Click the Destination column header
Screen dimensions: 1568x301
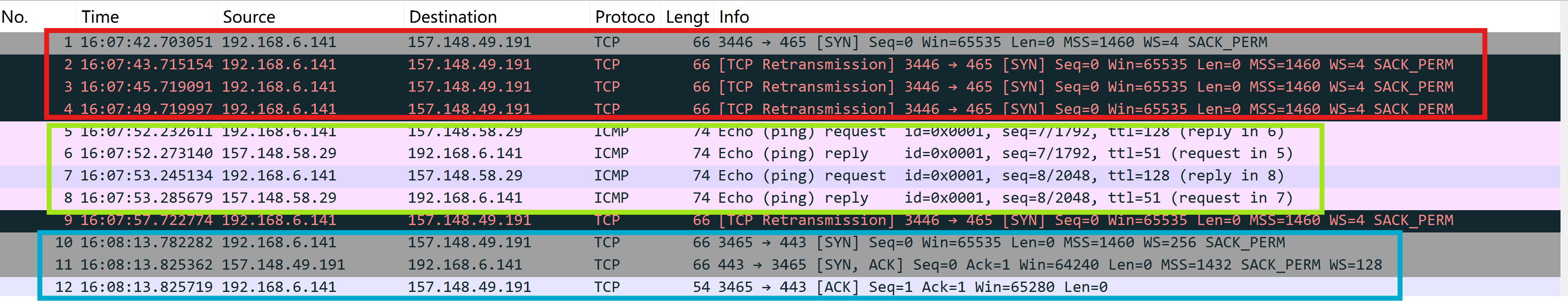click(x=453, y=17)
